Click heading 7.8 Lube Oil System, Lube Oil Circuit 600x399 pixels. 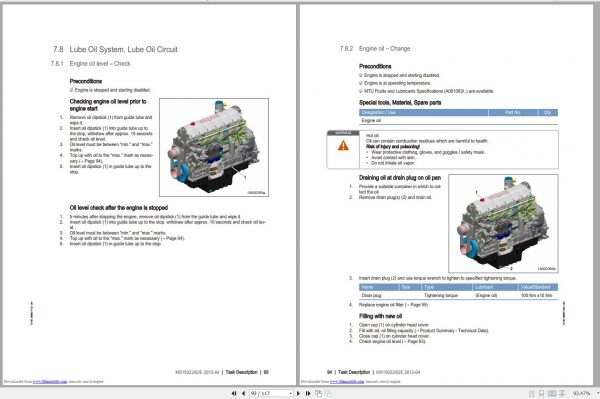[x=115, y=49]
